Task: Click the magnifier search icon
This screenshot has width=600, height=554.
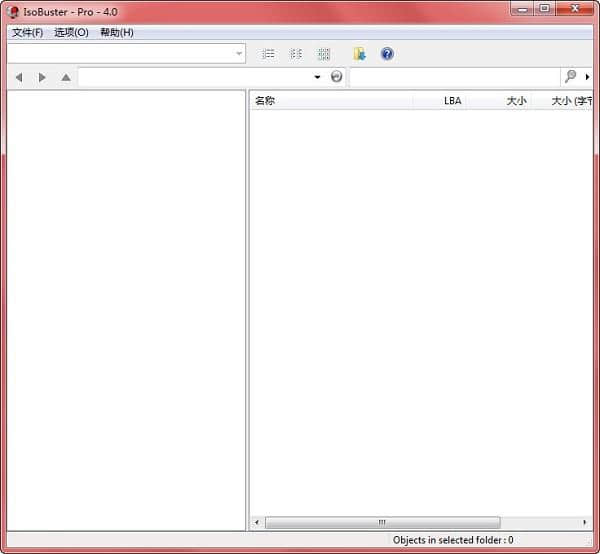Action: [570, 77]
